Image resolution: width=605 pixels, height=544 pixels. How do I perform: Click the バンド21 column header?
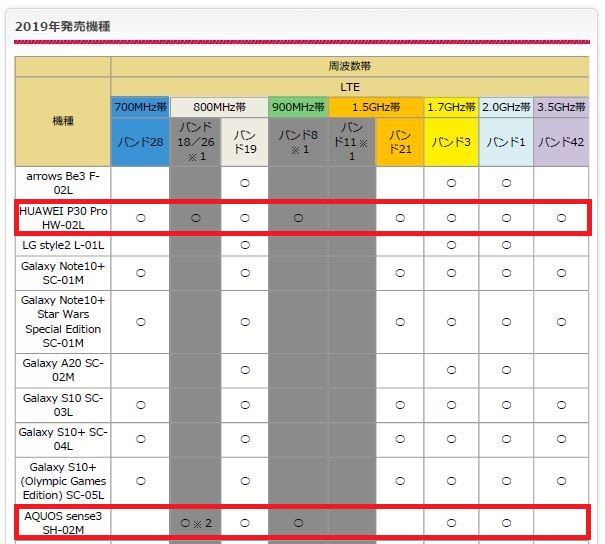pos(400,142)
